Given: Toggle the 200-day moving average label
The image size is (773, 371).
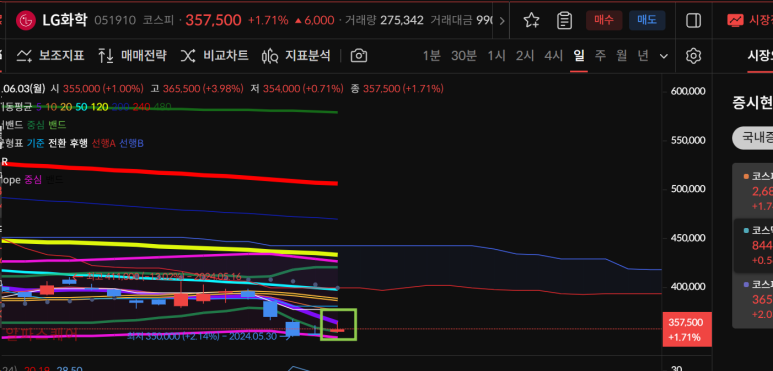Looking at the screenshot, I should tap(120, 106).
